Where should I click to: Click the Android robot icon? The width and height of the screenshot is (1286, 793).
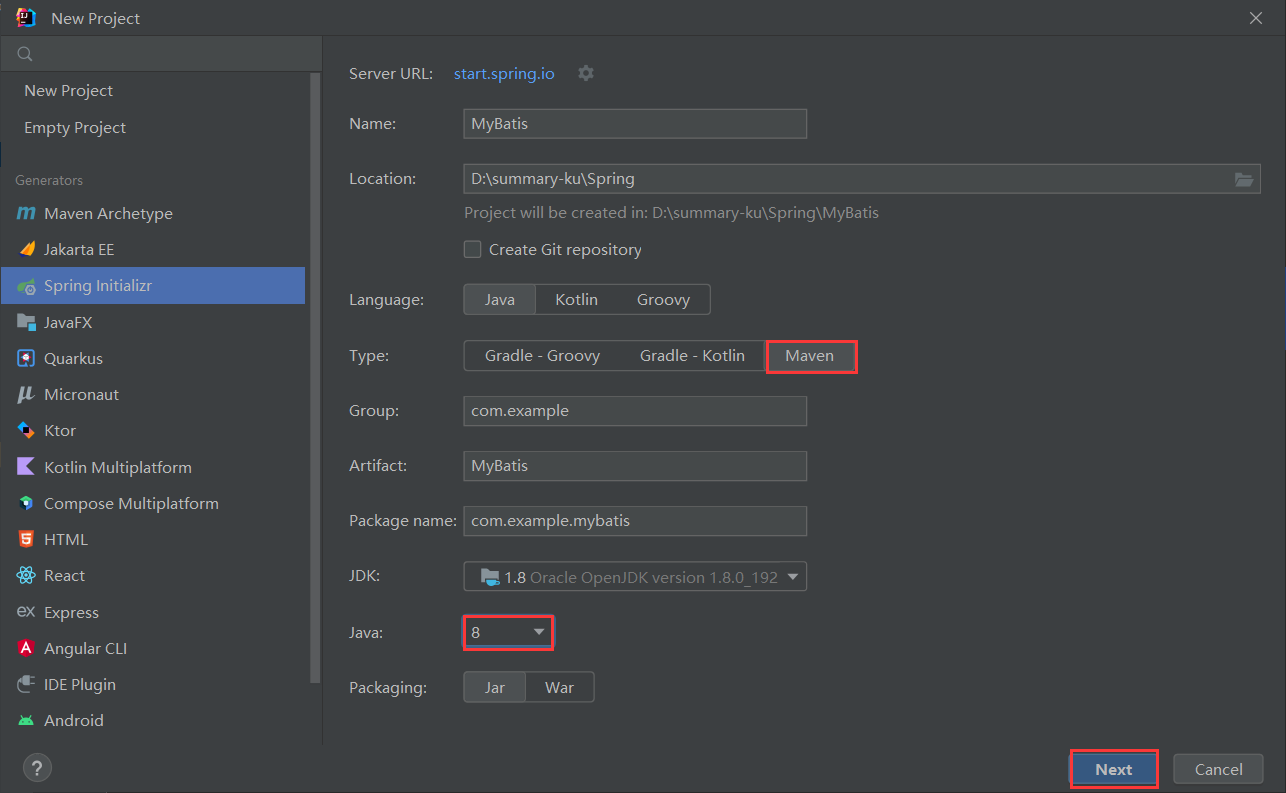click(26, 720)
